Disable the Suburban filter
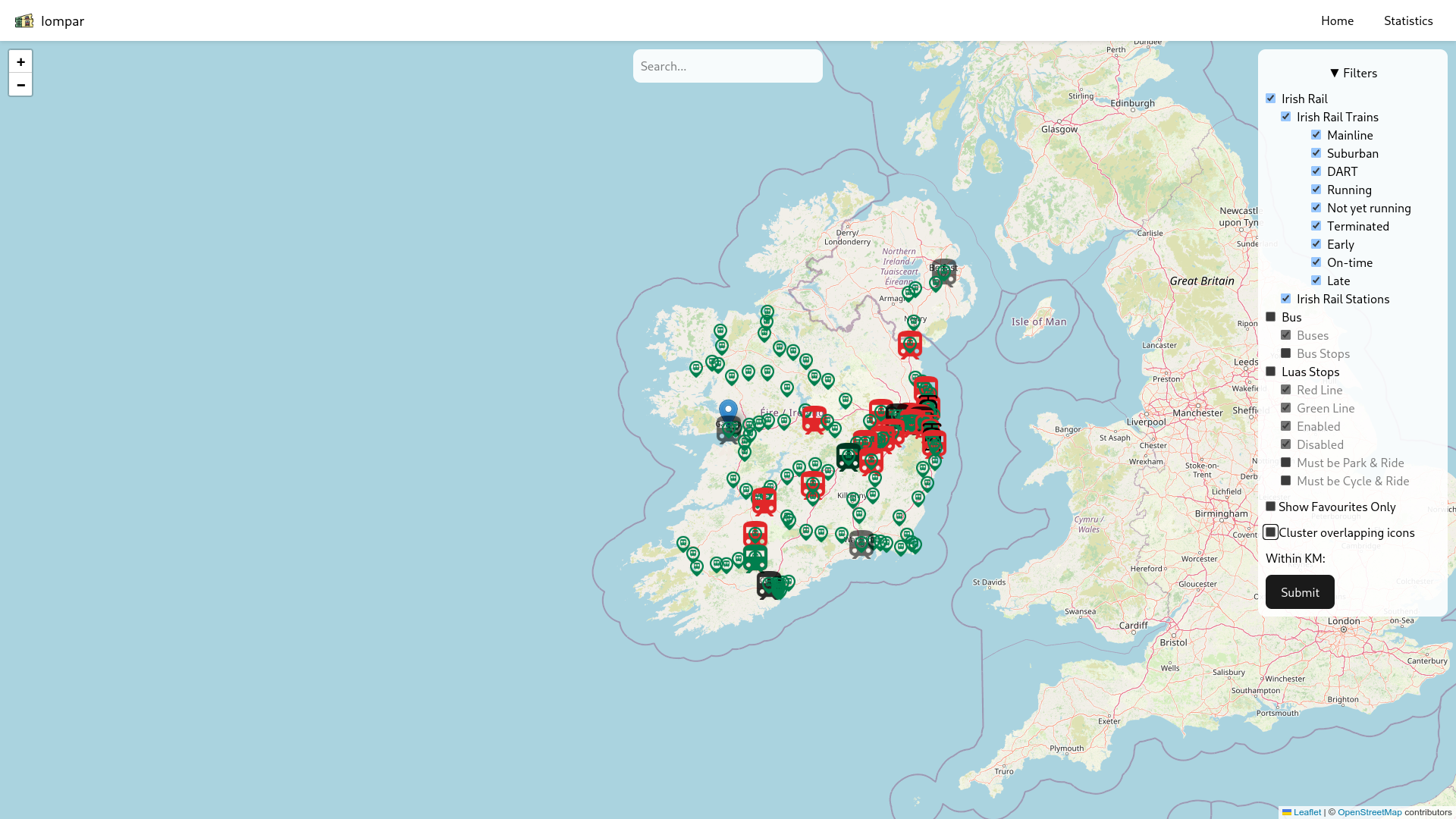The image size is (1456, 819). pyautogui.click(x=1316, y=152)
